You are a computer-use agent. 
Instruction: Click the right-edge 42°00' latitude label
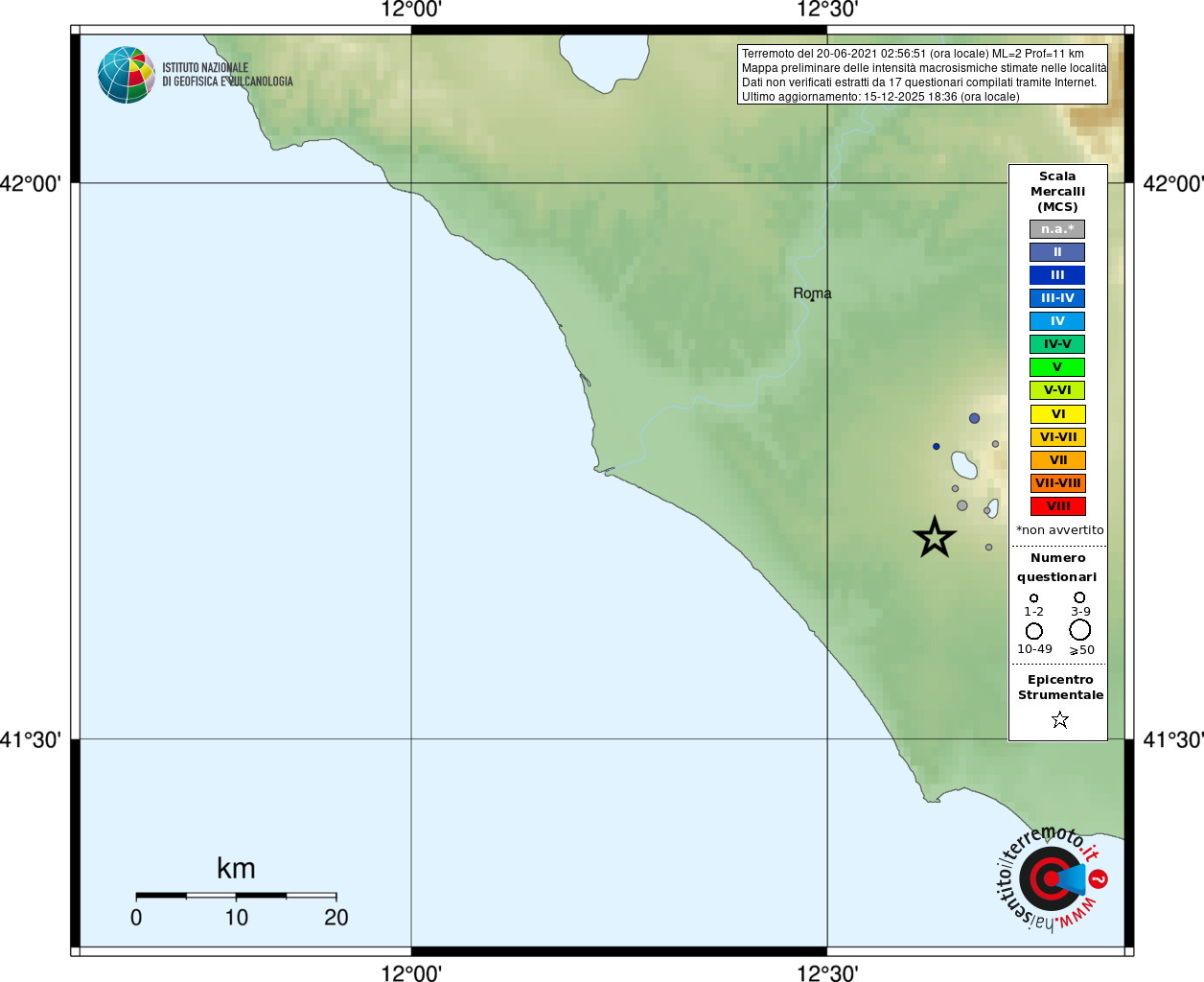tap(1173, 183)
